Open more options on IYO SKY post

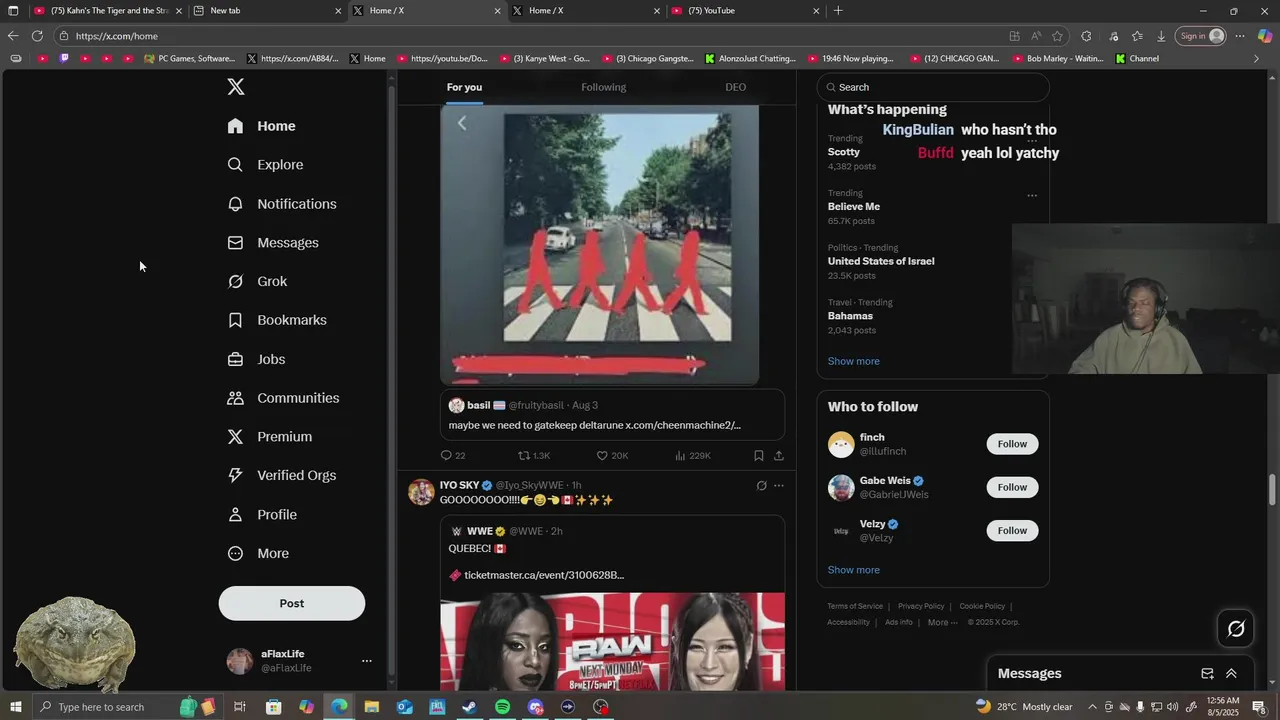point(779,486)
